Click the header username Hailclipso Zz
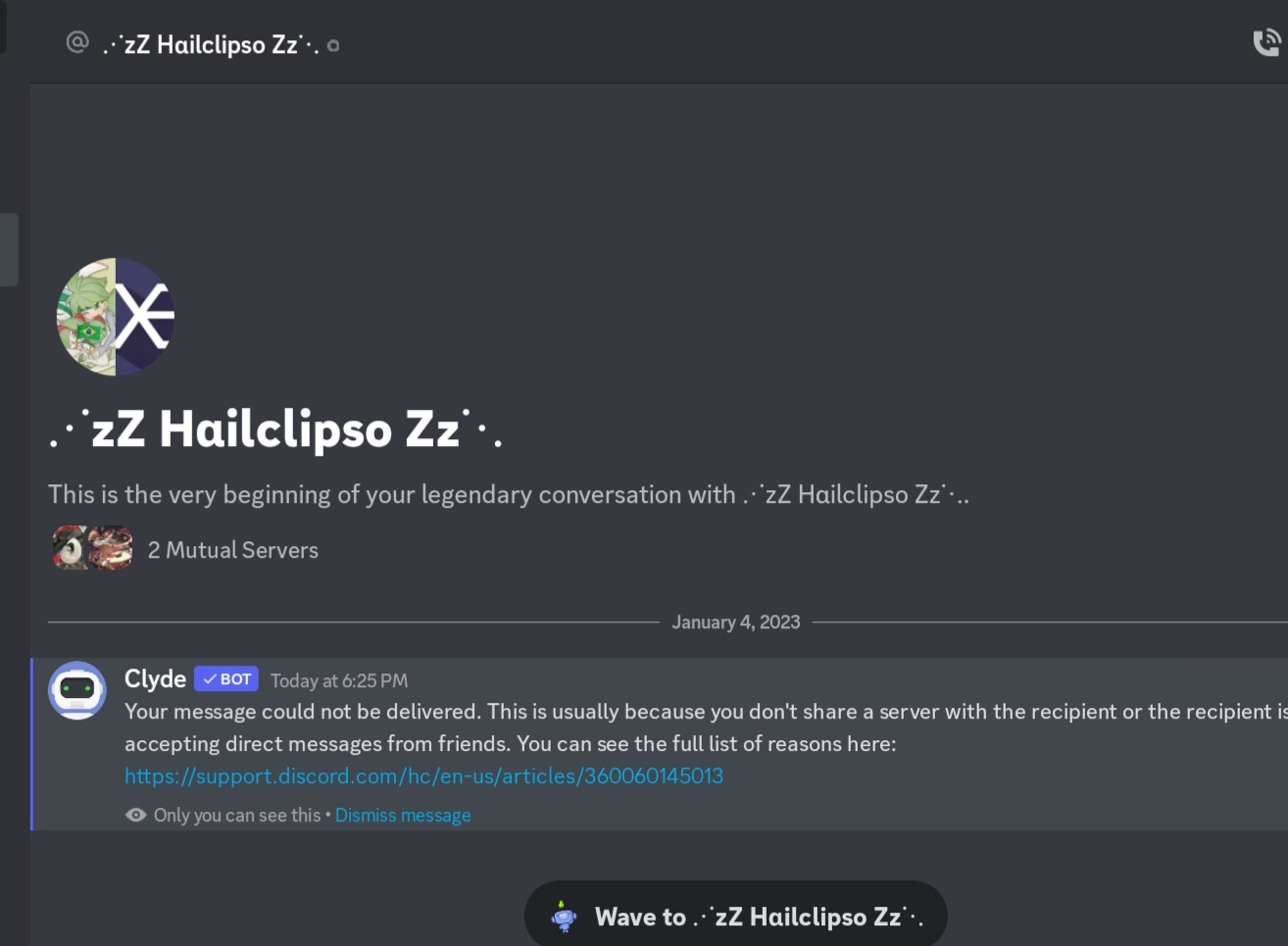The image size is (1288, 946). tap(211, 44)
